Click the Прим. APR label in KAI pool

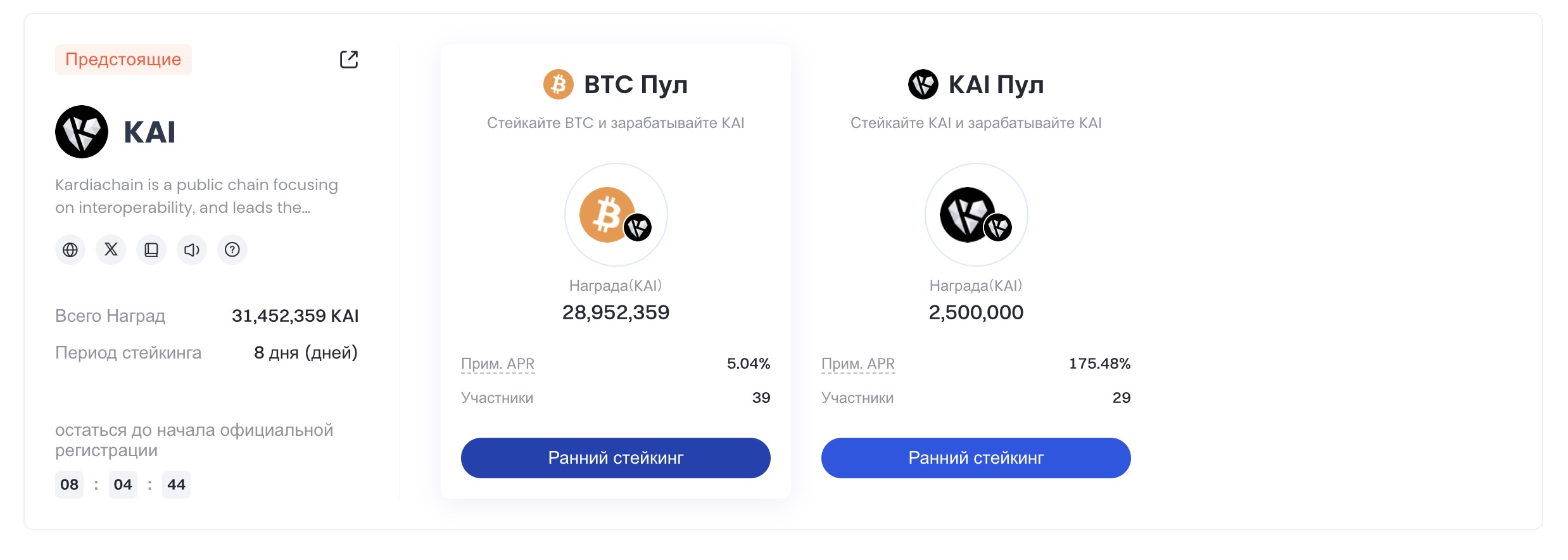click(x=858, y=364)
